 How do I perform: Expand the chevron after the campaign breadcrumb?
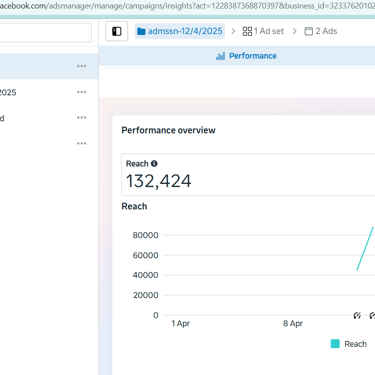pos(233,31)
